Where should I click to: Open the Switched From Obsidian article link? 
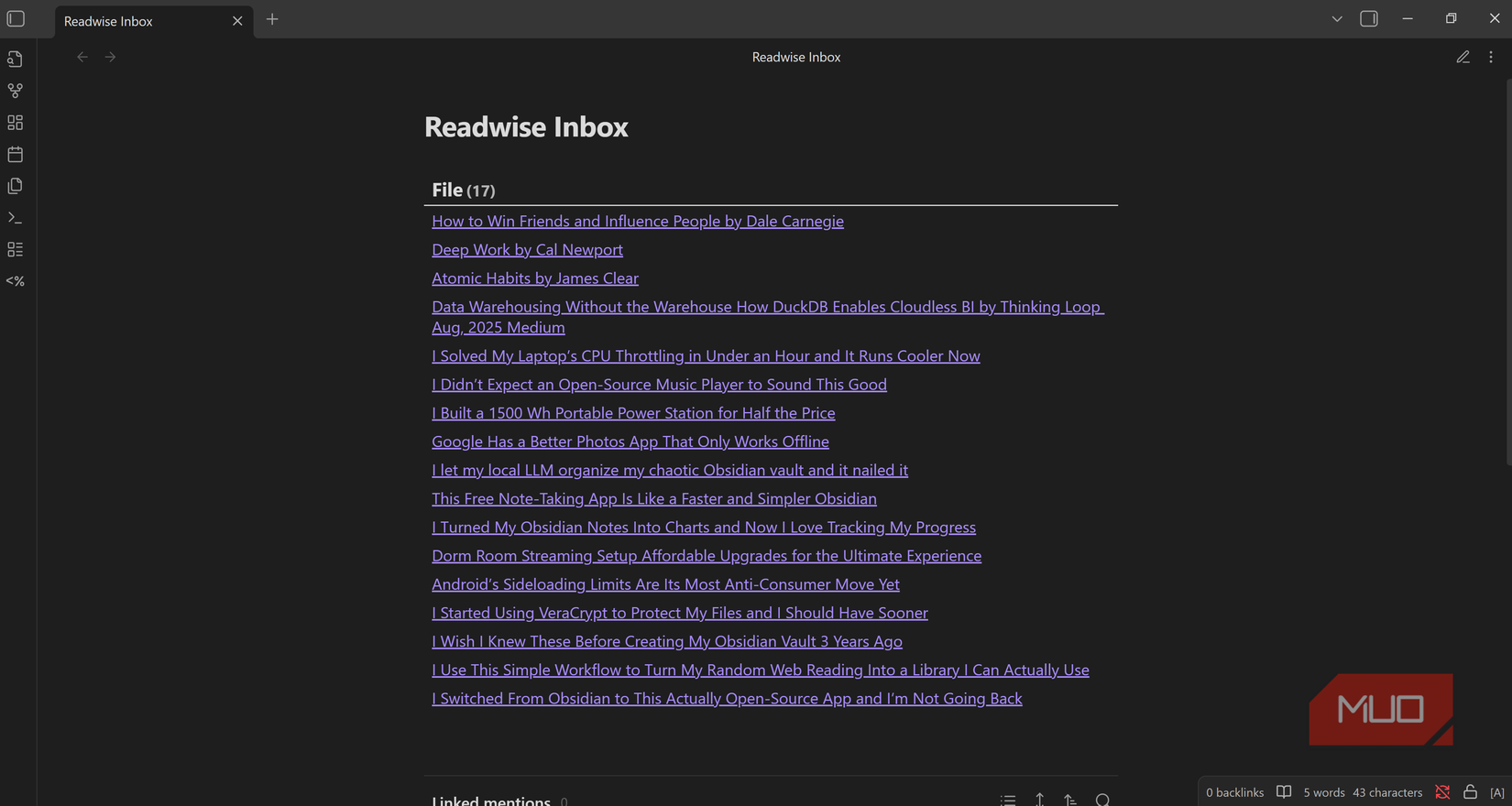[727, 698]
